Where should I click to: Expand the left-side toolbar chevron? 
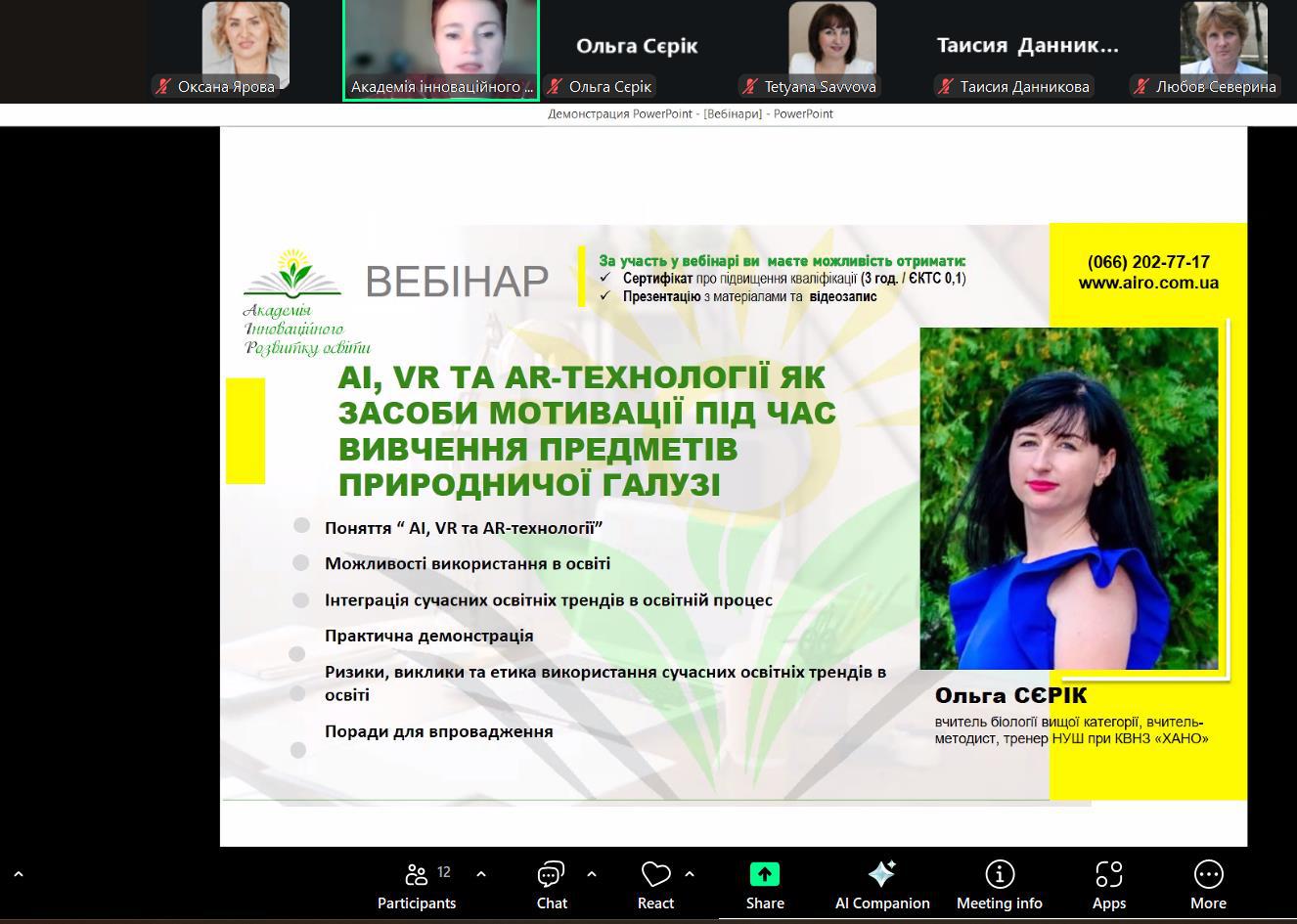point(18,875)
